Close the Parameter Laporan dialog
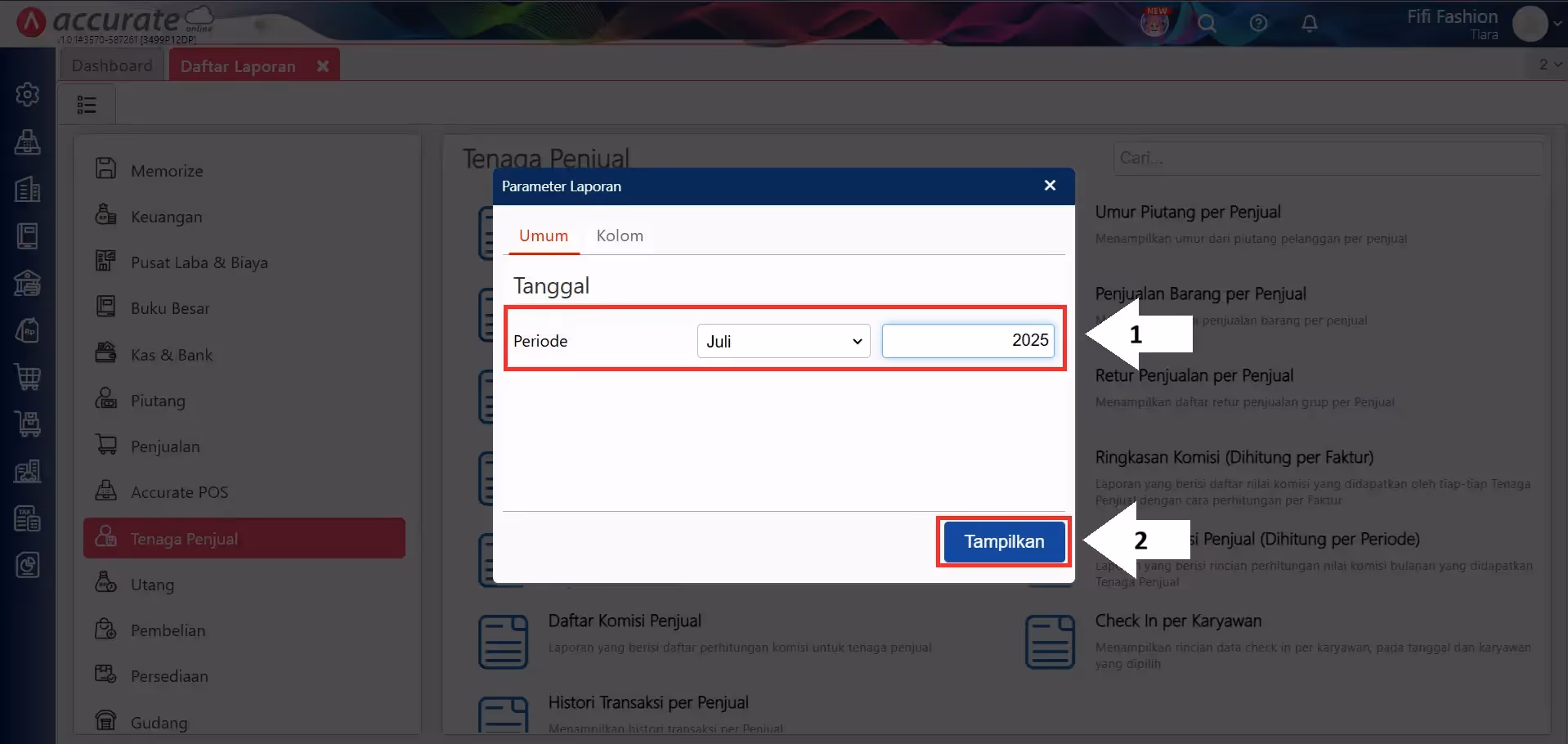 point(1050,186)
